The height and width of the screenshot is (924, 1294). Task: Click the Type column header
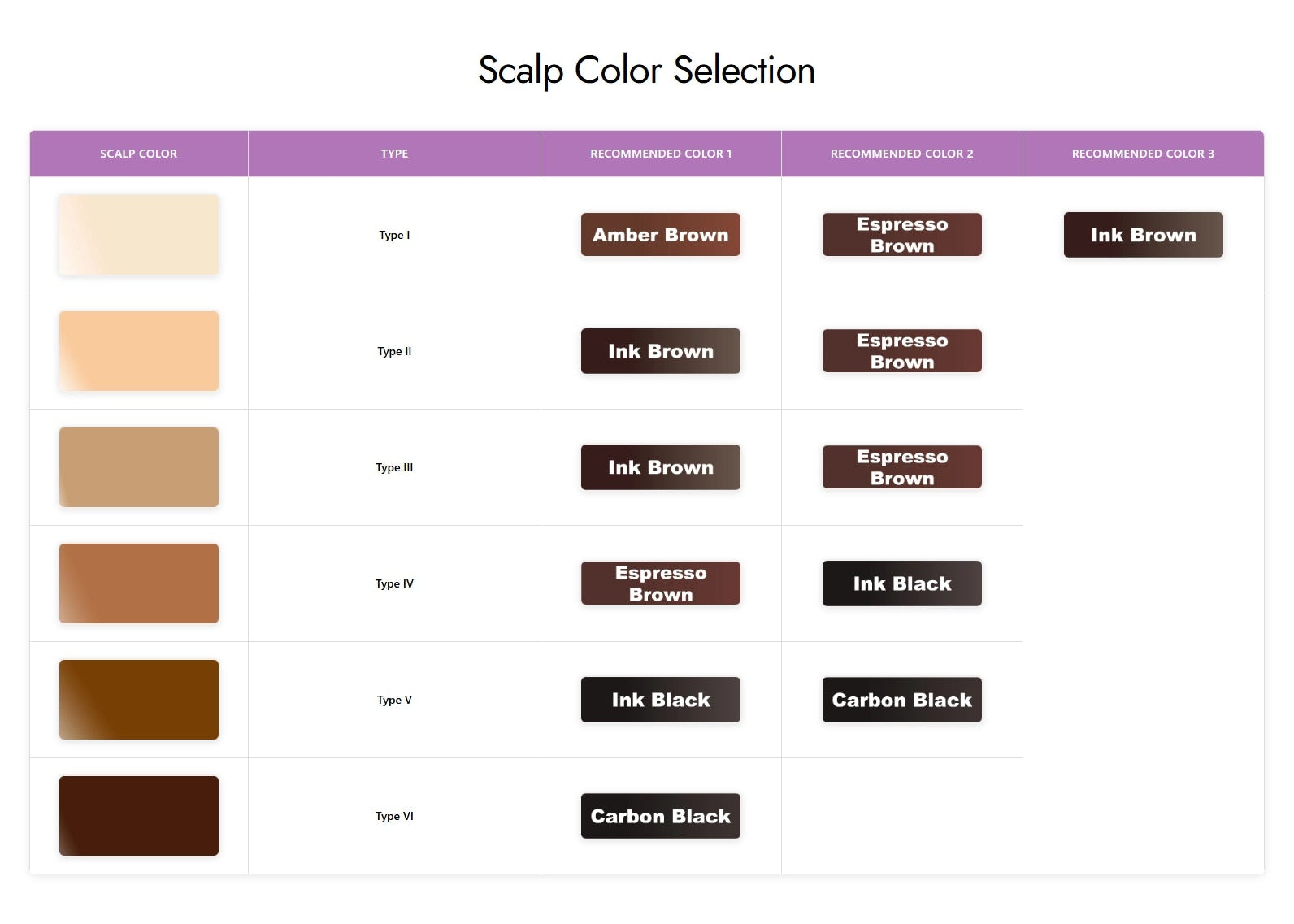[394, 154]
